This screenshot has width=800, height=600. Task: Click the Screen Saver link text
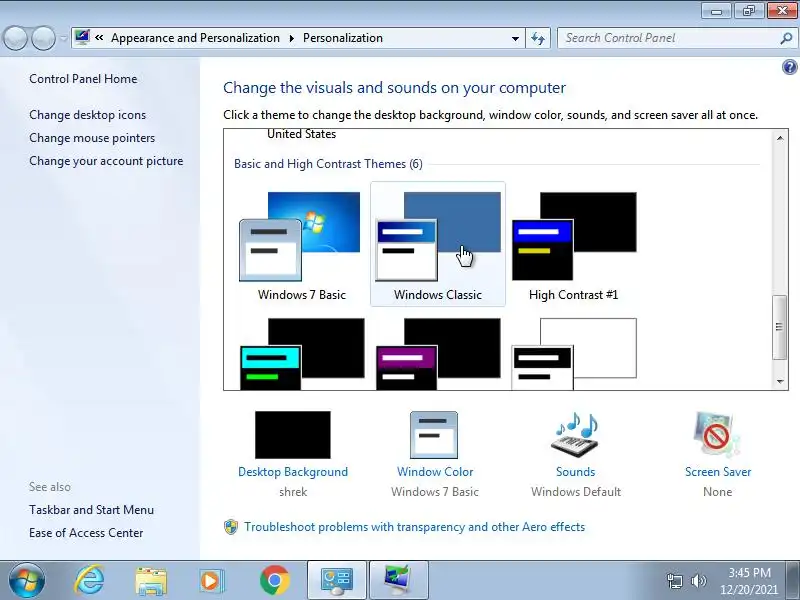point(718,472)
